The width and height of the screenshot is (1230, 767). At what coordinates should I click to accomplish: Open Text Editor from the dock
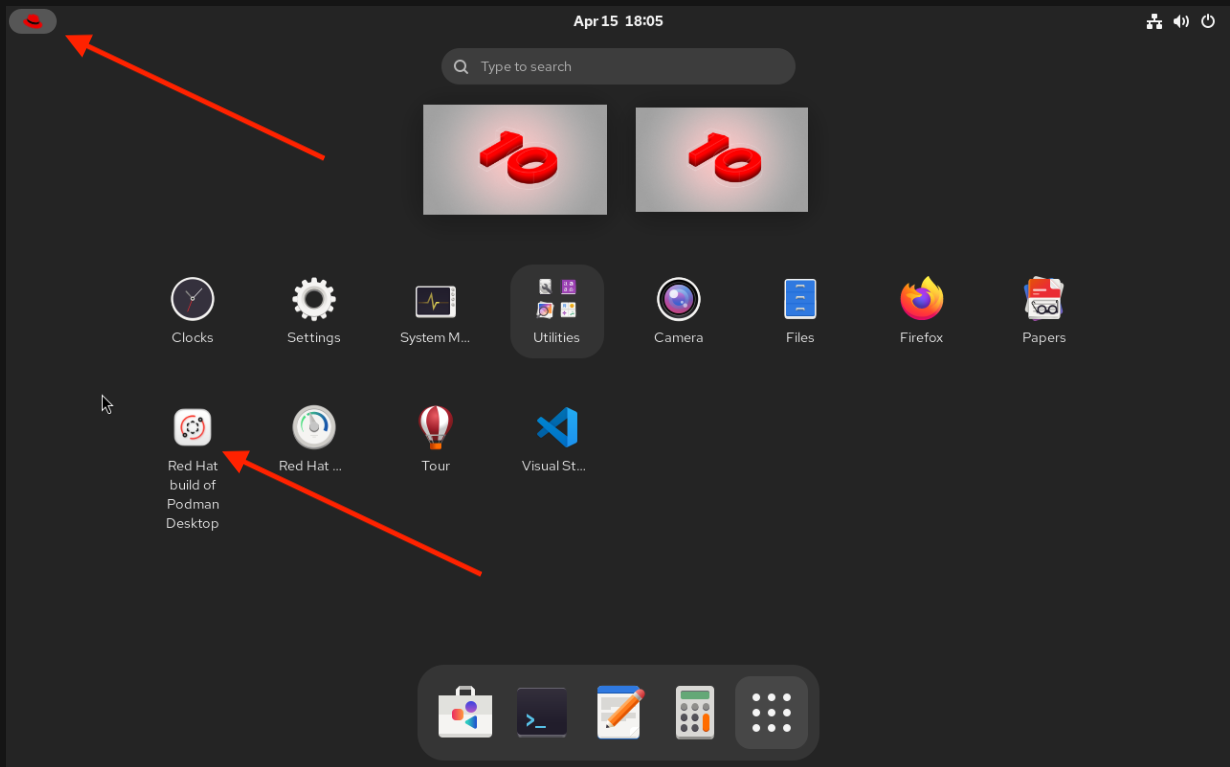click(x=618, y=712)
